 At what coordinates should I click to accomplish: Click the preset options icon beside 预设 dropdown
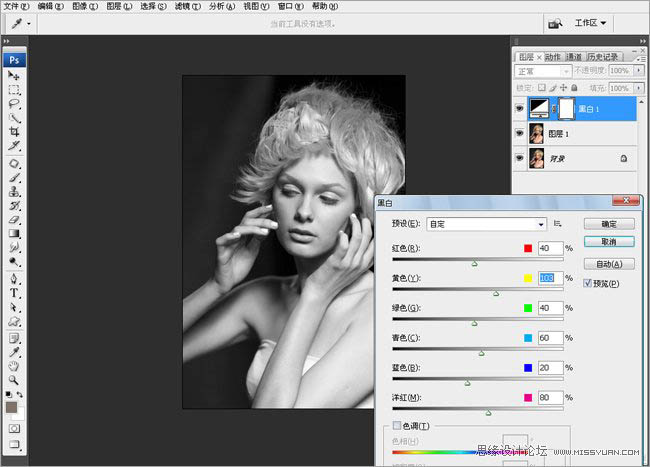[558, 224]
